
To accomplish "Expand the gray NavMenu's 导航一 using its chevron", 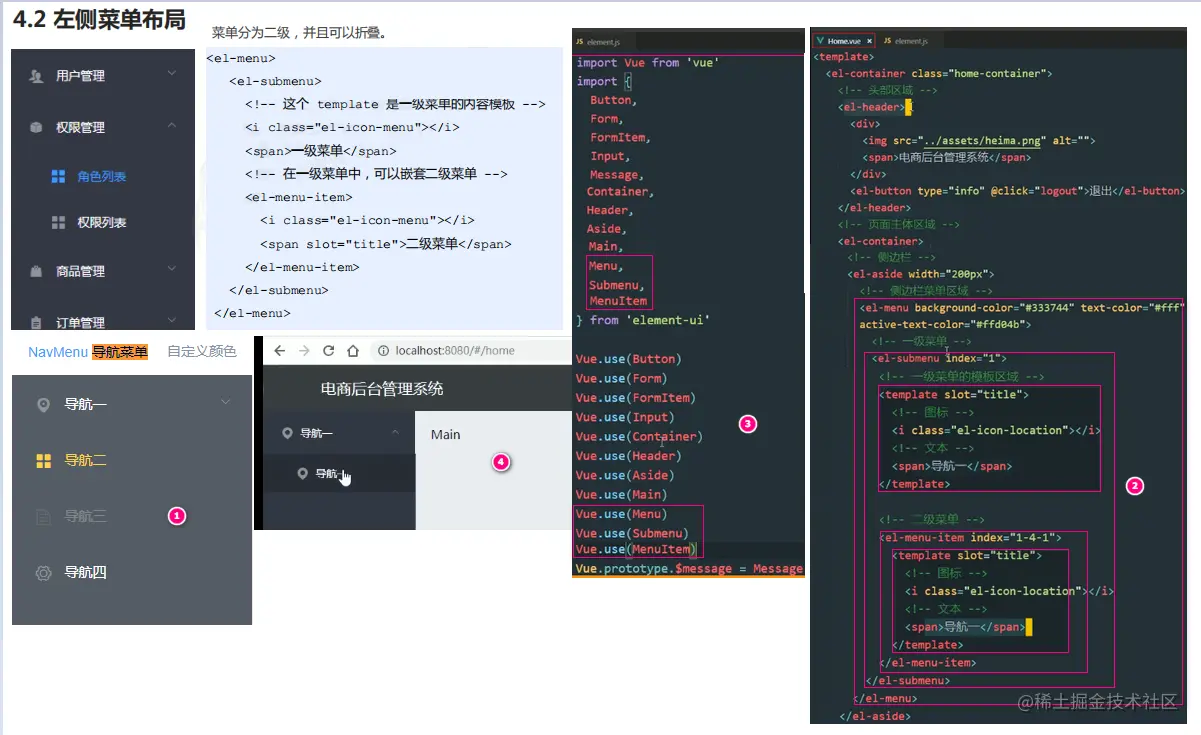I will 226,402.
